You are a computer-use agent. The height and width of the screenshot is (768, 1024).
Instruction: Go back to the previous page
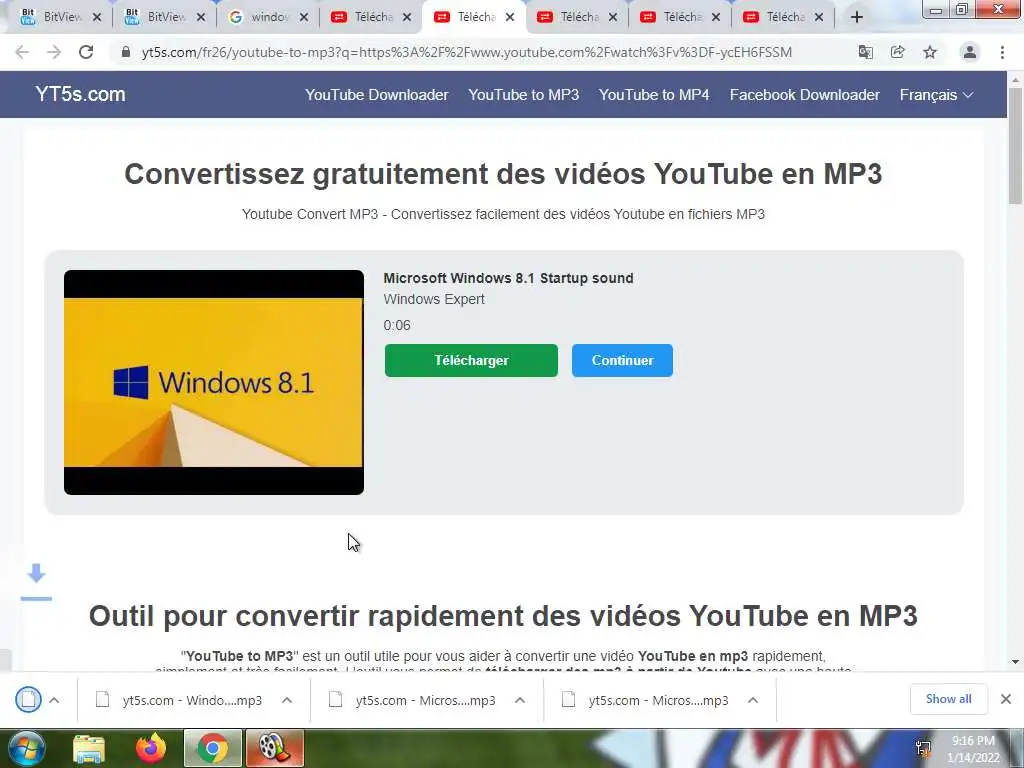coord(22,52)
